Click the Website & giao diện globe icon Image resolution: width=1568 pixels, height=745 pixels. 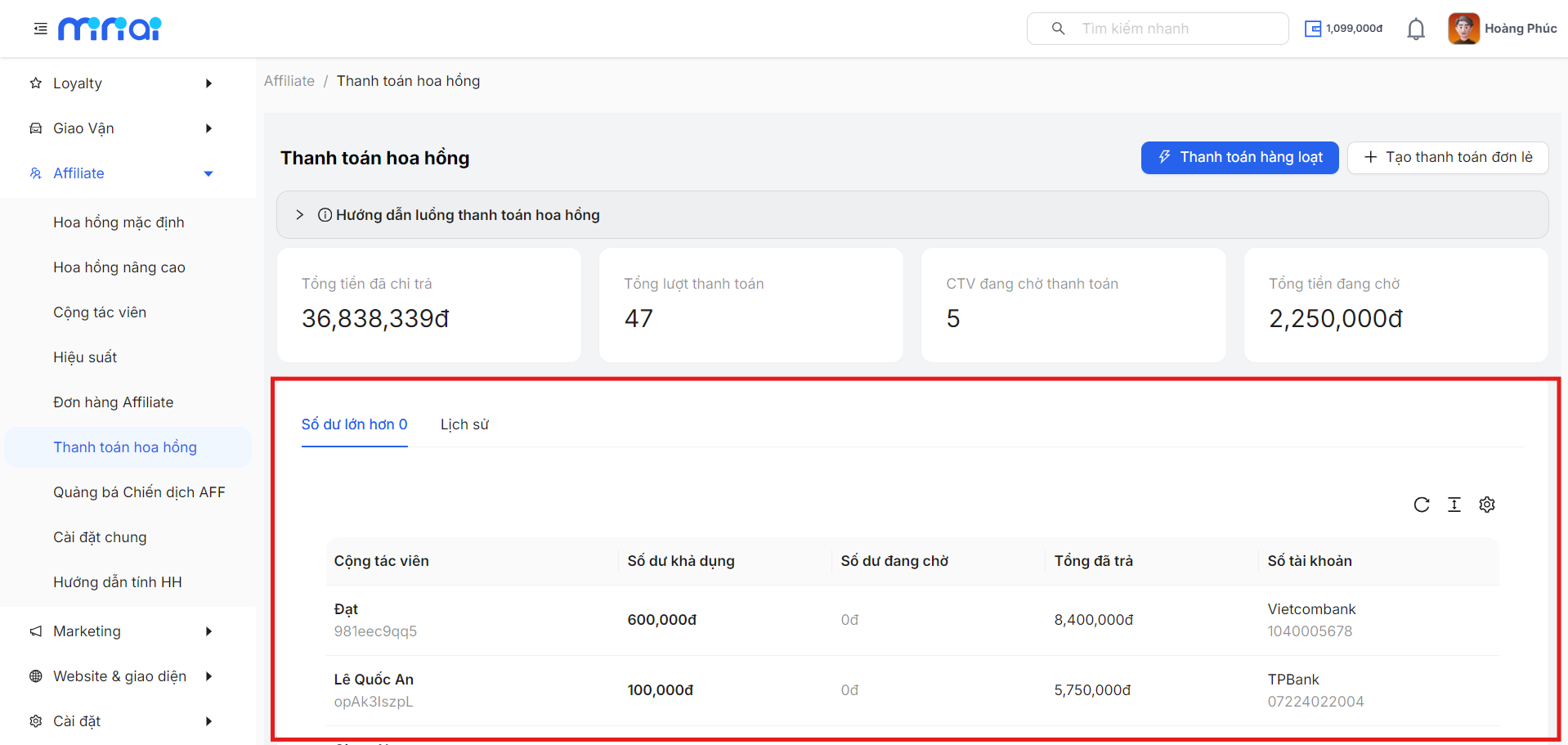(x=36, y=676)
